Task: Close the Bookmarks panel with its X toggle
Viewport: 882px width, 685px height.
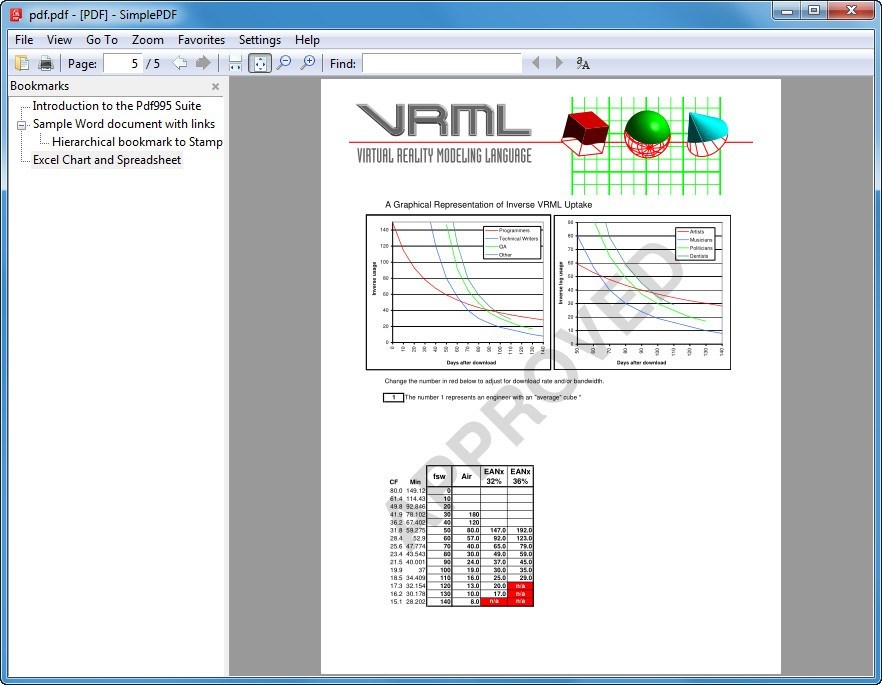Action: [214, 86]
